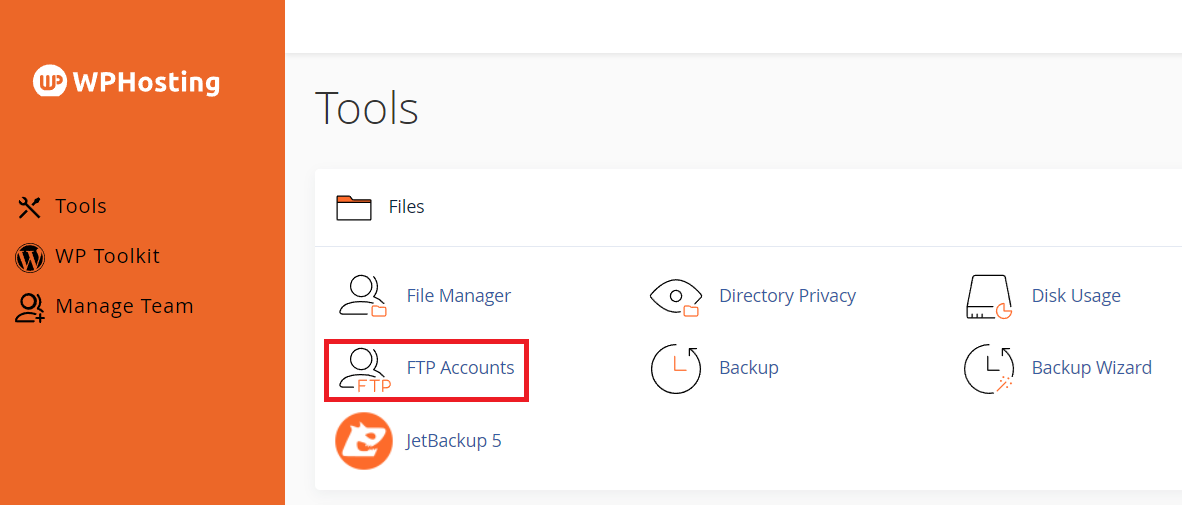Viewport: 1182px width, 505px height.
Task: Open the Directory Privacy link
Action: pyautogui.click(x=787, y=296)
